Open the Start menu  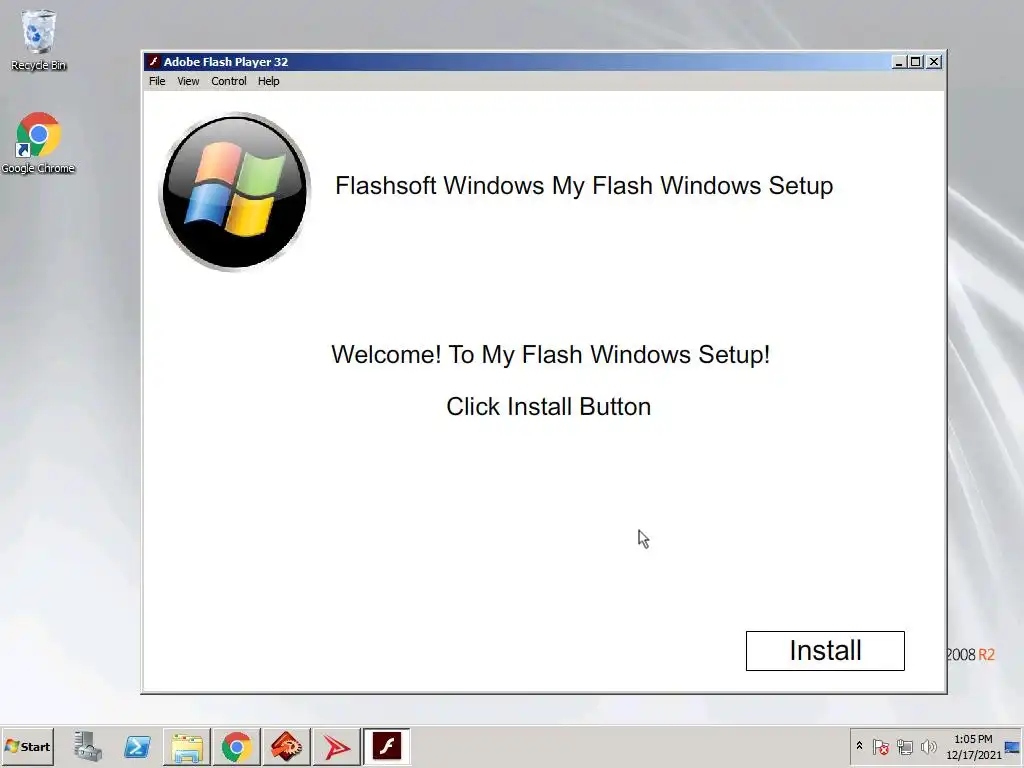(x=27, y=746)
